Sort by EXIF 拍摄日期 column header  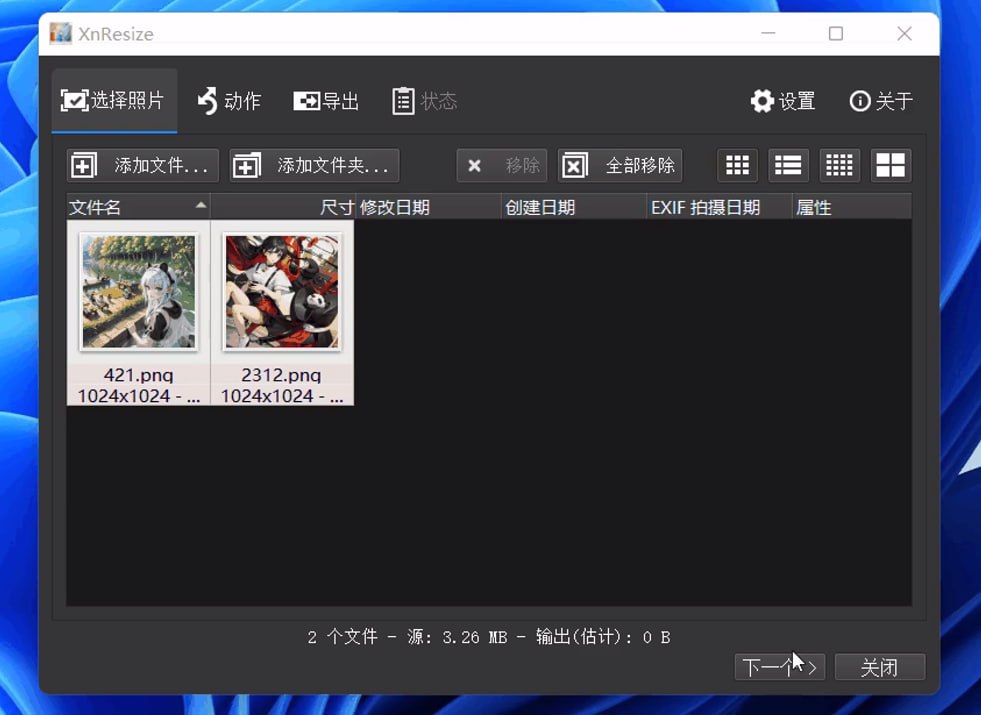click(x=719, y=207)
